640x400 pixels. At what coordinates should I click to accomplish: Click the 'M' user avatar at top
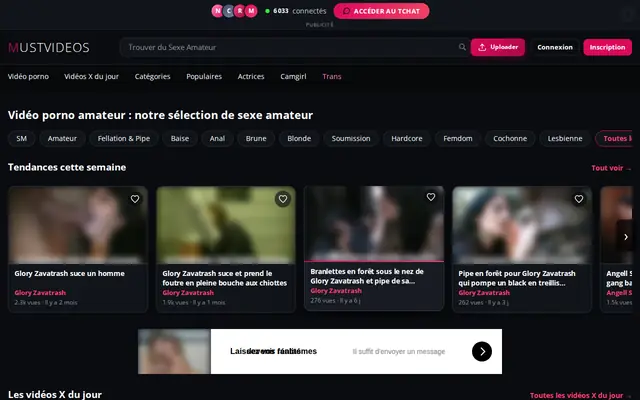click(x=251, y=11)
